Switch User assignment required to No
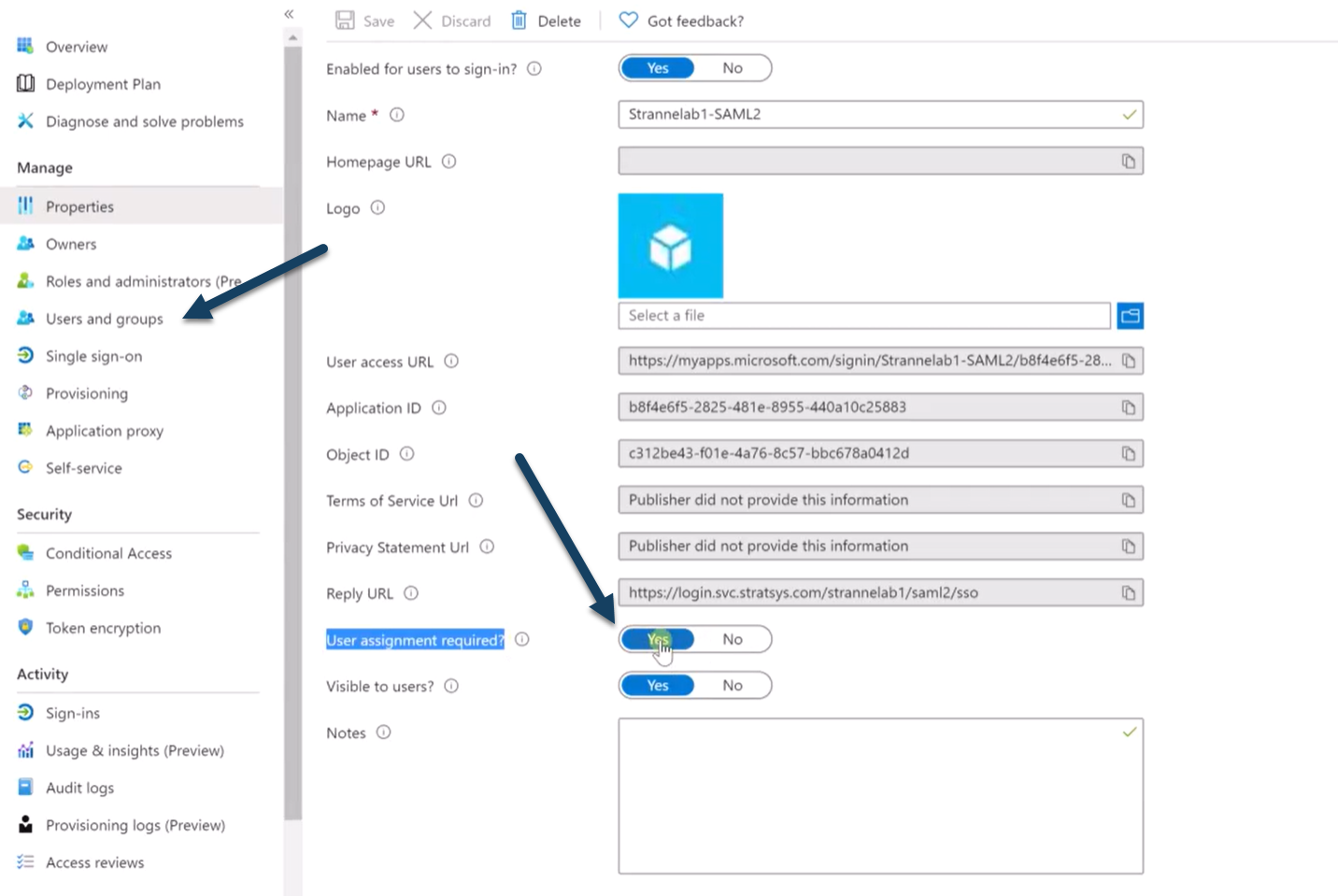The width and height of the screenshot is (1338, 896). (x=733, y=639)
